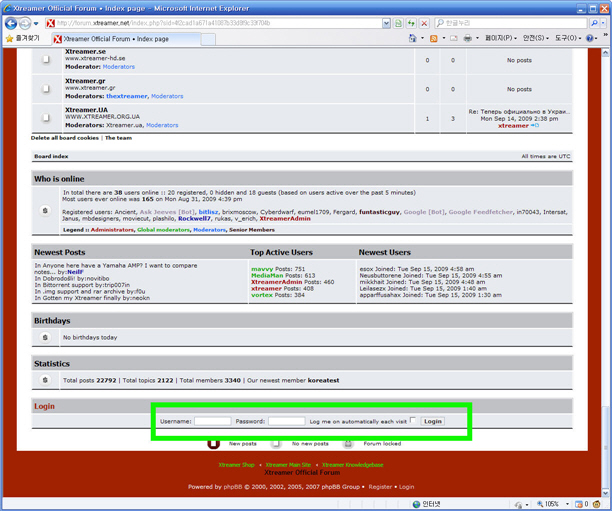This screenshot has width=612, height=511.
Task: Open the Xtreamer.se forum link
Action: [85, 52]
